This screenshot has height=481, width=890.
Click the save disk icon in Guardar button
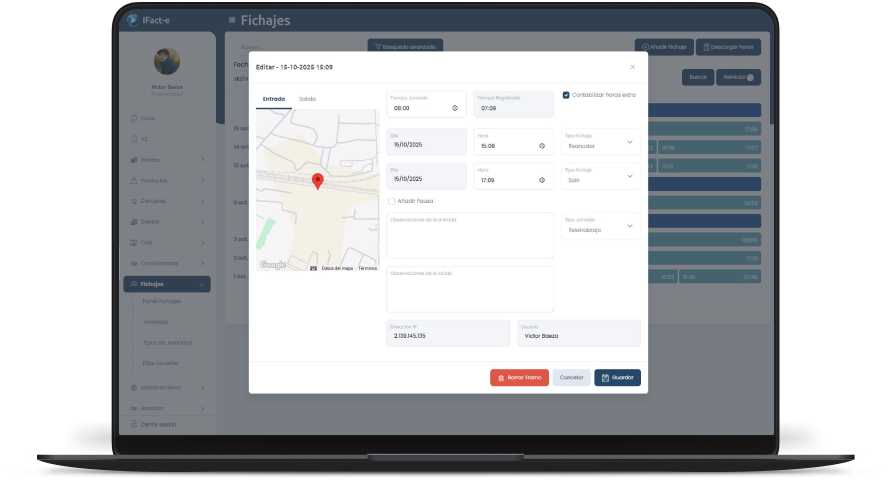pos(606,378)
